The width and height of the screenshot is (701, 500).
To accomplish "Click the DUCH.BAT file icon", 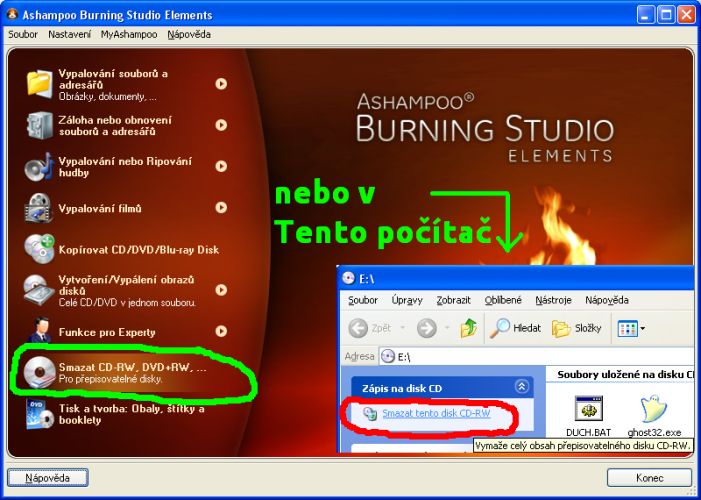I will [588, 409].
